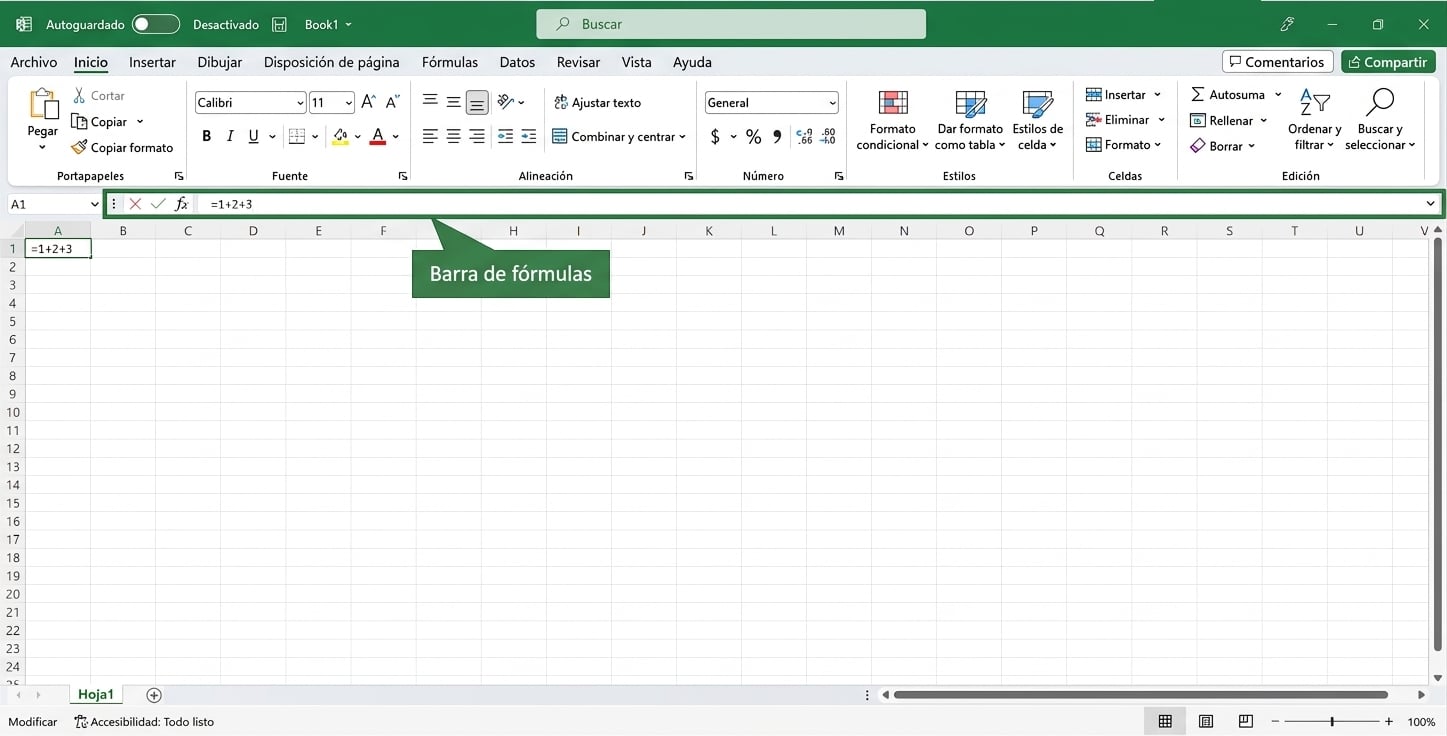Apply comma style number format
The height and width of the screenshot is (736, 1447).
777,137
